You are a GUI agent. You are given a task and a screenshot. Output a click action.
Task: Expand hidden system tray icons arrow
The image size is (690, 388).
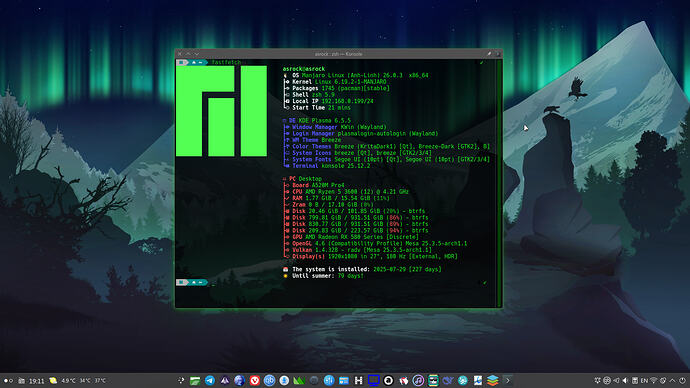pos(672,381)
